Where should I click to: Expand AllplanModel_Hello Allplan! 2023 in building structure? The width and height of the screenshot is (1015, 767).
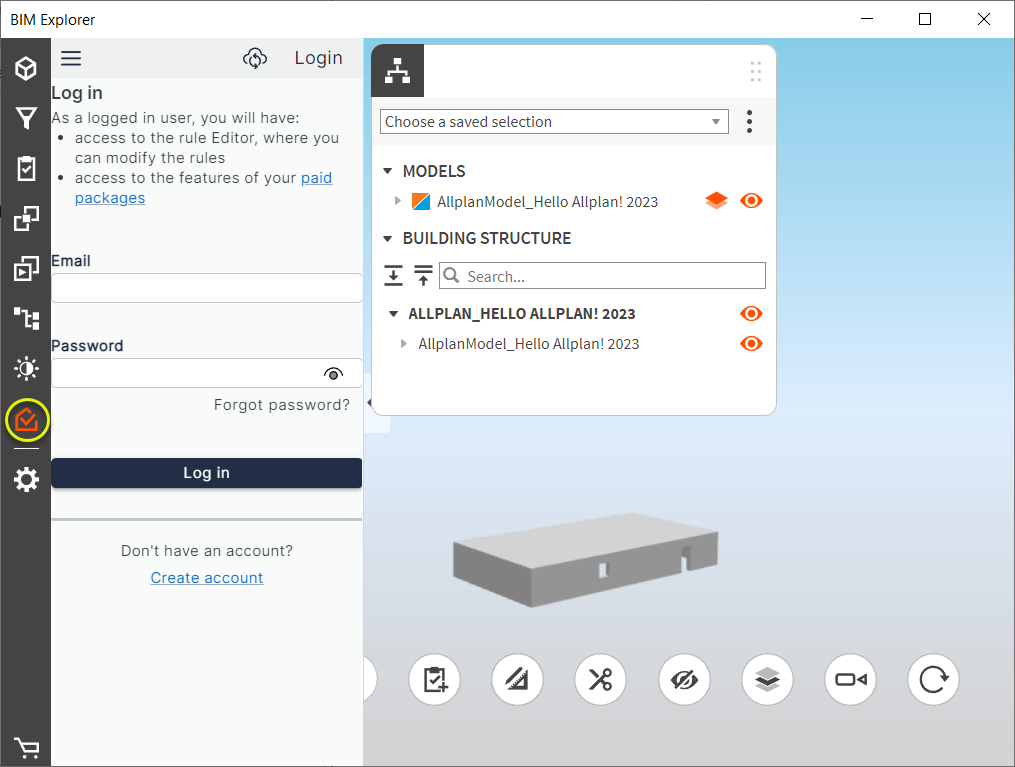[x=403, y=344]
